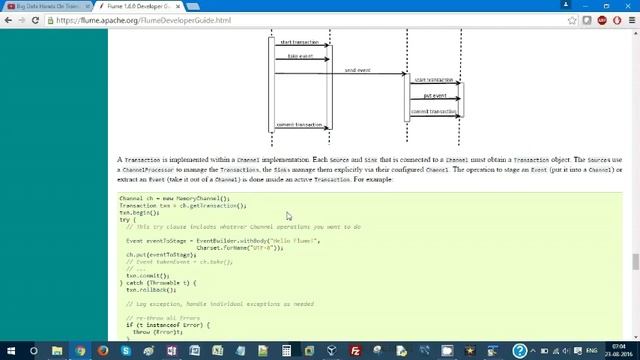Click the 'send event' arrow label
The image size is (640, 360).
pos(358,70)
